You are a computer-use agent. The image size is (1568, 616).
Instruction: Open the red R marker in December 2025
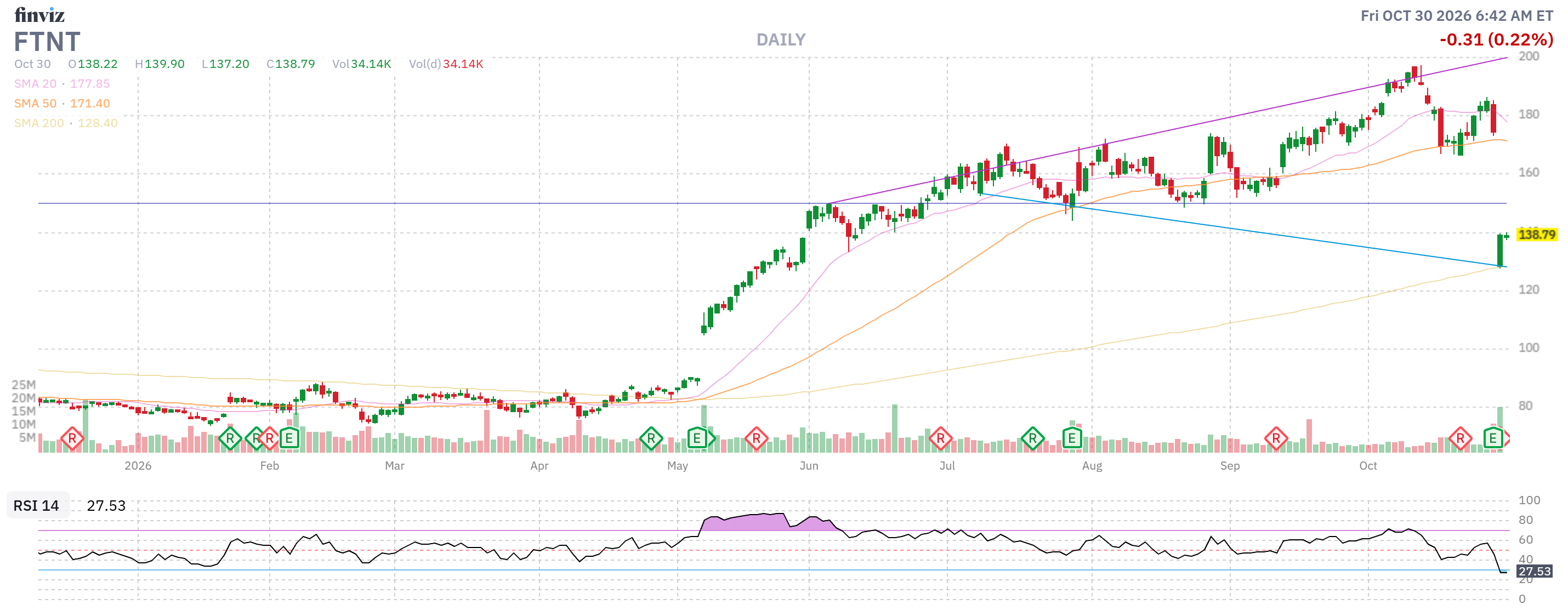click(x=72, y=438)
